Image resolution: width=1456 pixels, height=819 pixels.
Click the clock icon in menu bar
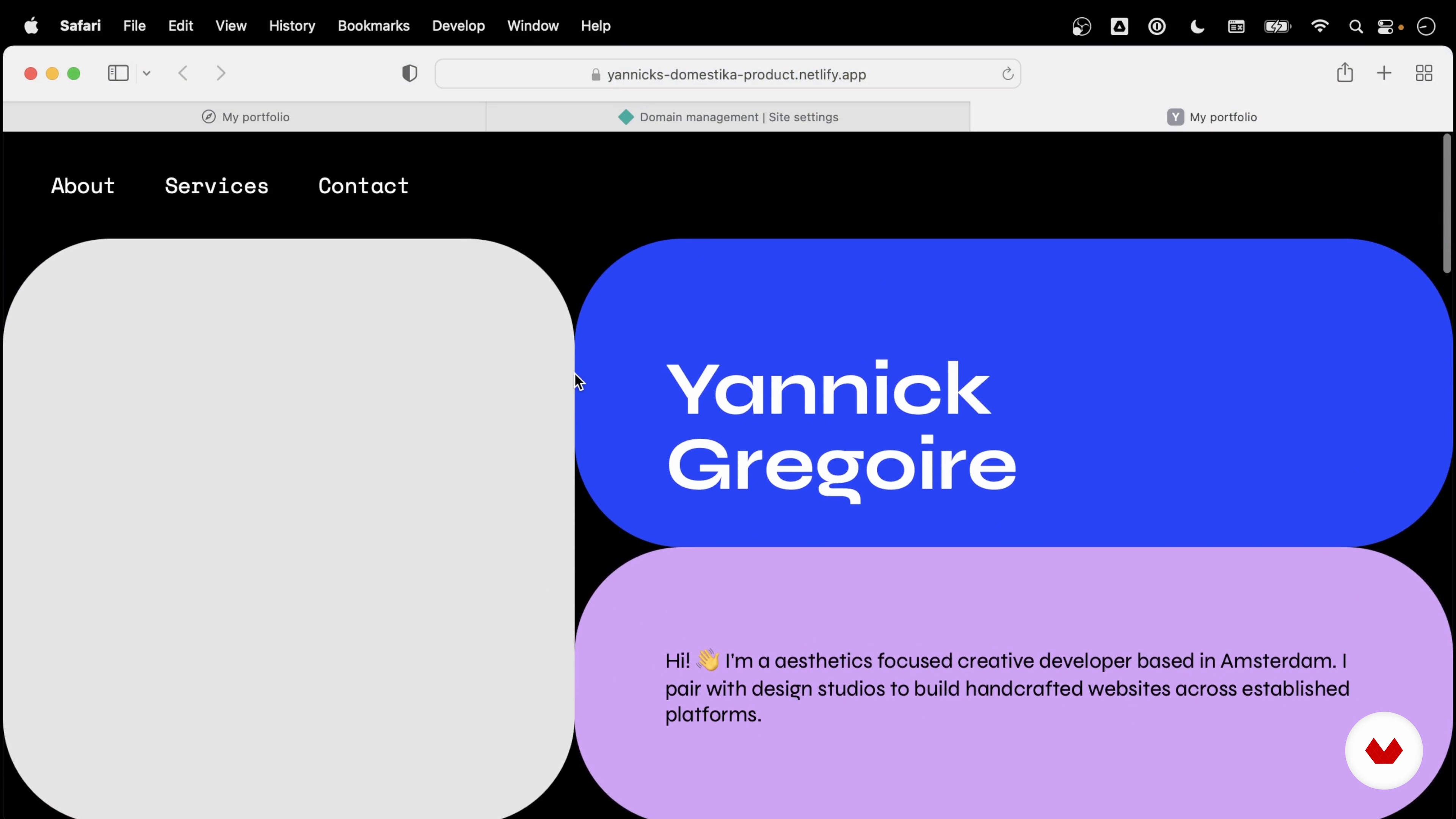point(1426,27)
